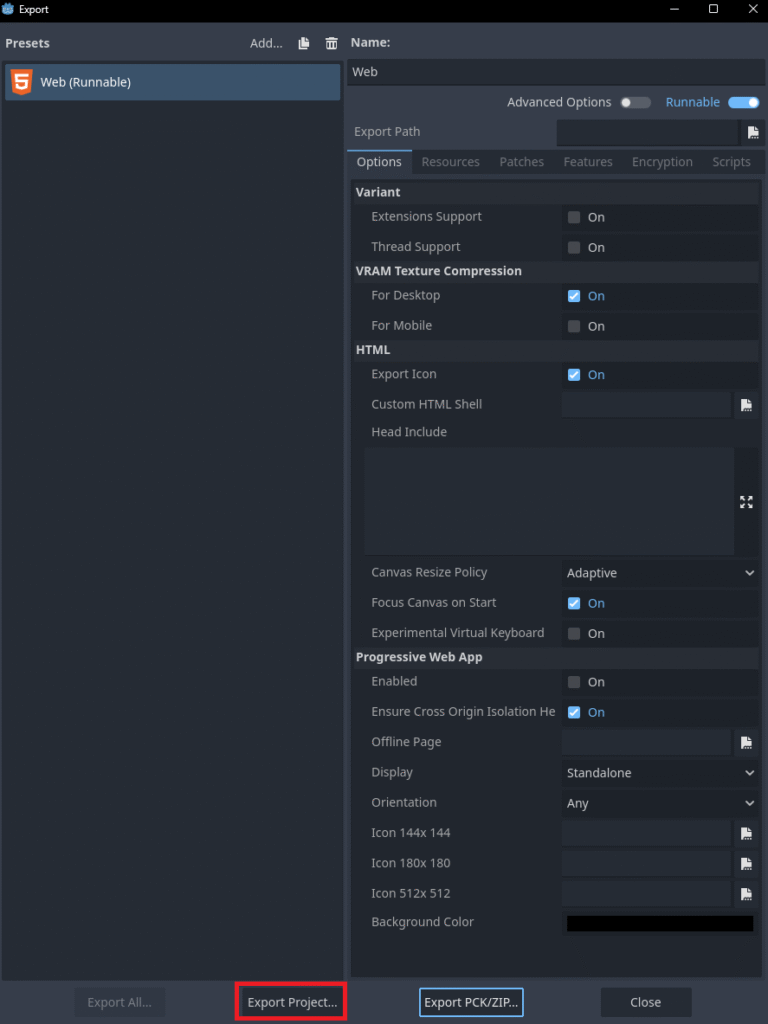Browse for Icon 512x512 file
This screenshot has height=1024, width=768.
(x=746, y=894)
